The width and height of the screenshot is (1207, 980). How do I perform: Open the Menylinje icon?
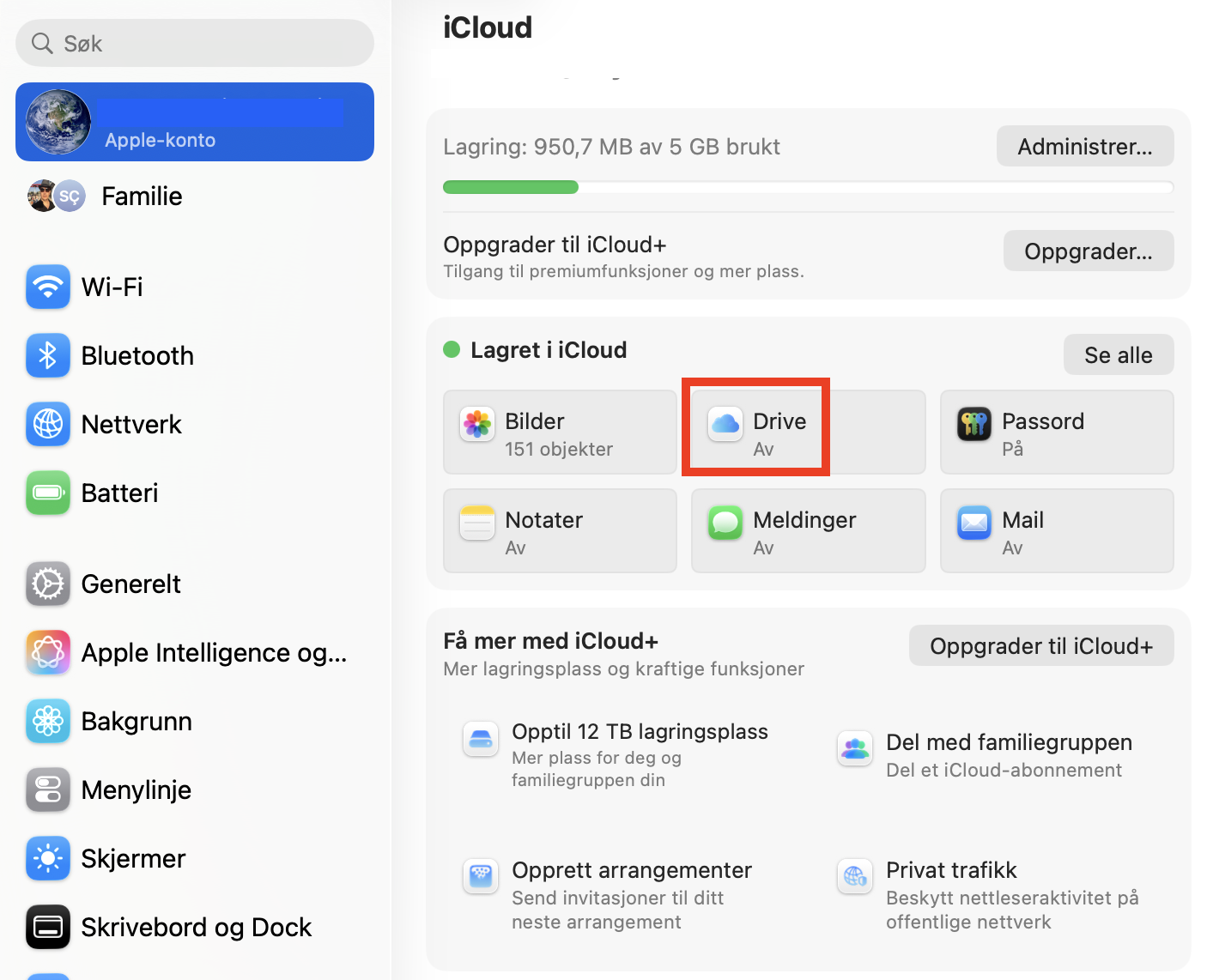(x=48, y=789)
